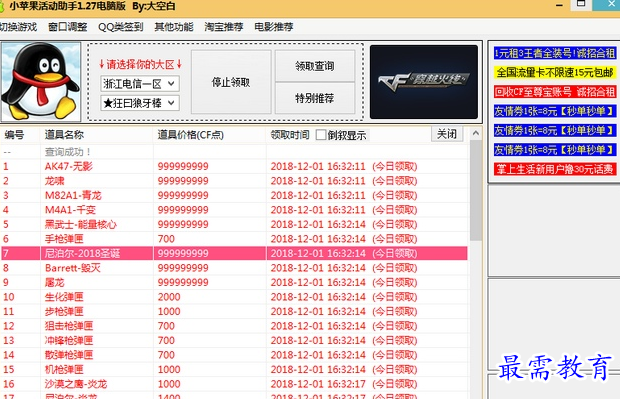Select row 步枪弹匣
620x399 pixels.
point(234,311)
